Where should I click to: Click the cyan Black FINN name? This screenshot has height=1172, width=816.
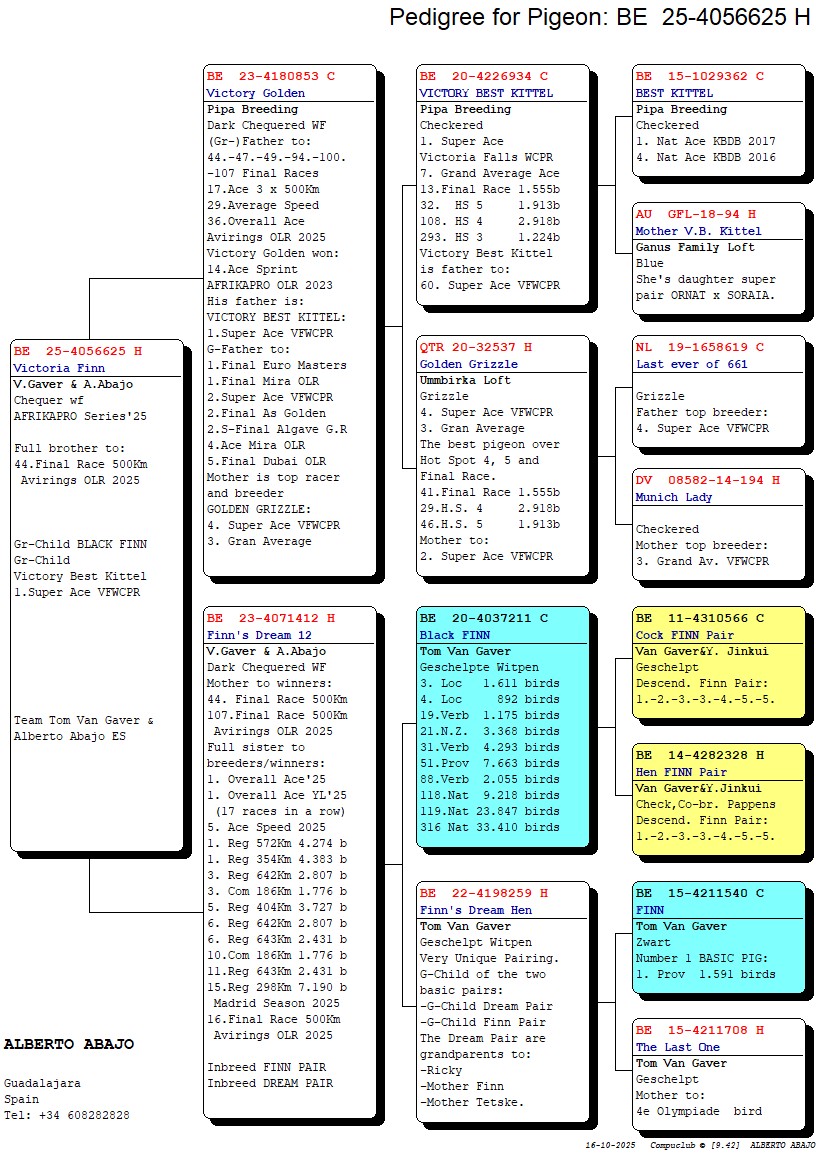455,635
